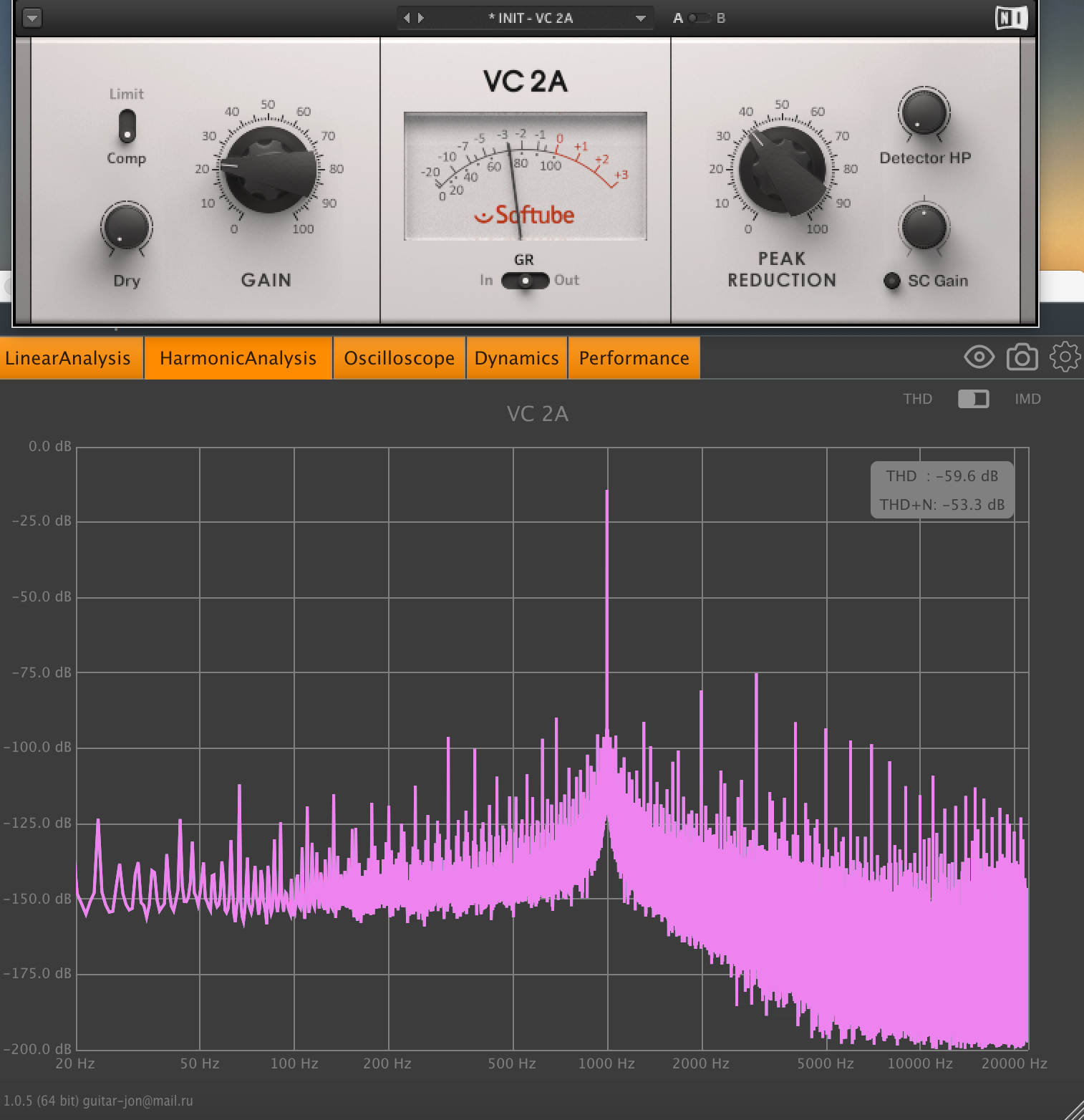This screenshot has height=1120, width=1084.
Task: Click the SC Gain knob
Action: pyautogui.click(x=924, y=227)
